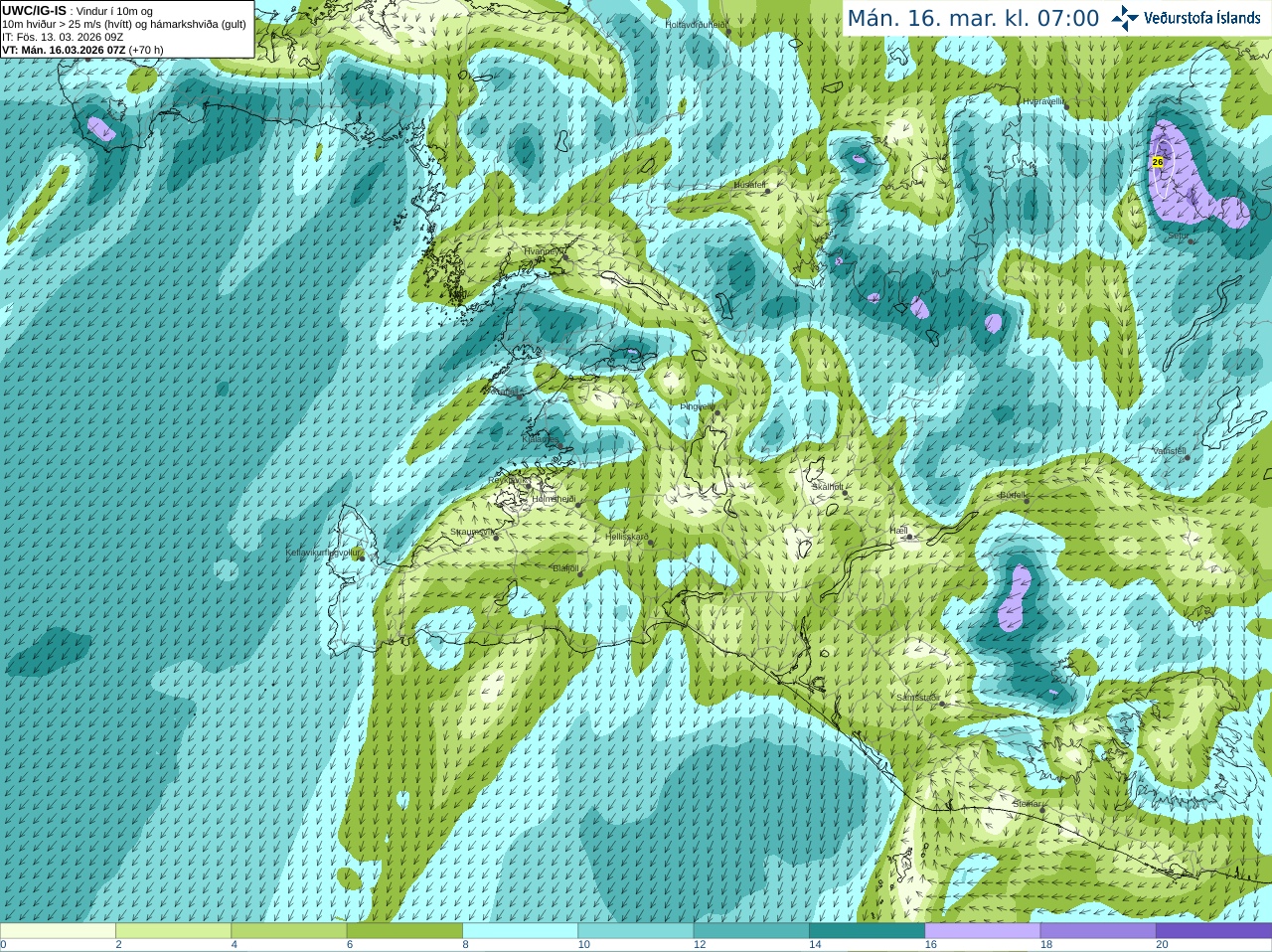The image size is (1272, 952).
Task: Select the Húsafell station label
Action: point(749,185)
